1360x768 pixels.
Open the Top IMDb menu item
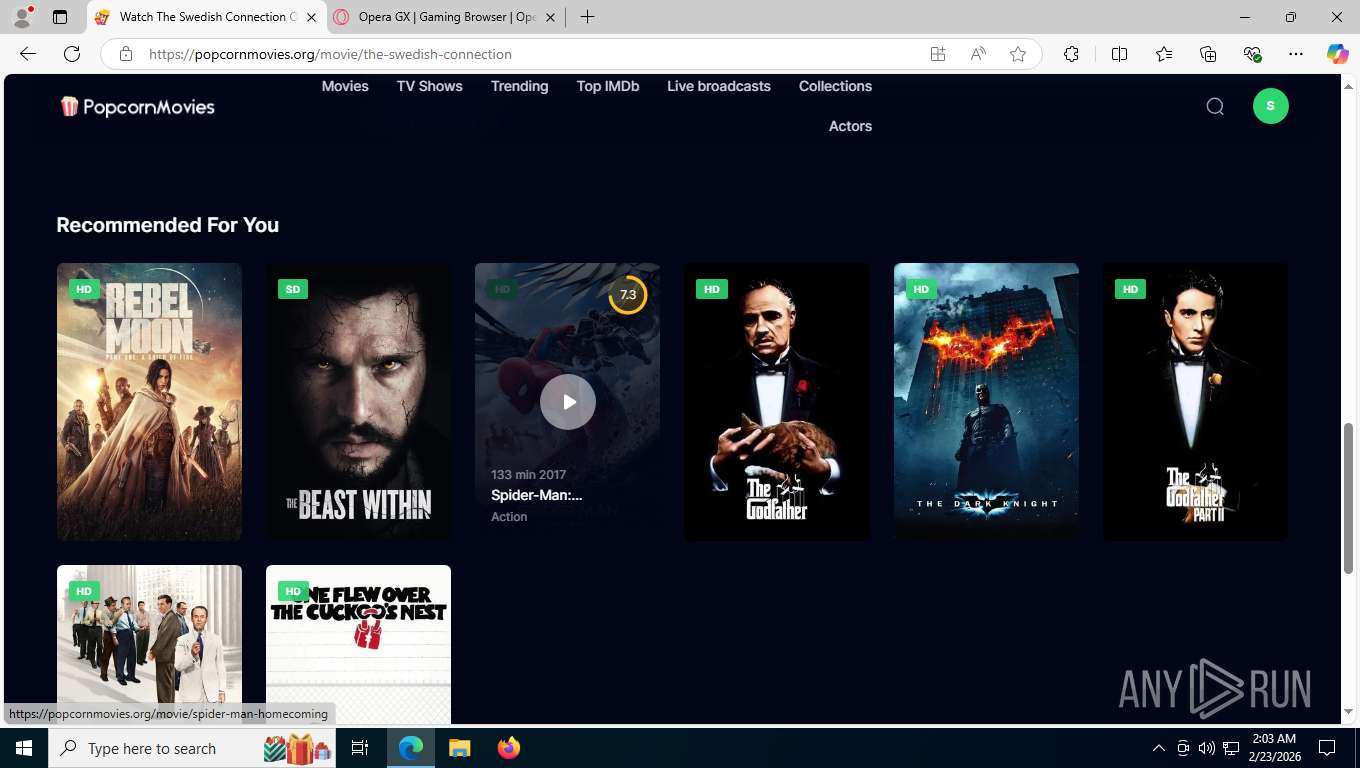coord(608,86)
